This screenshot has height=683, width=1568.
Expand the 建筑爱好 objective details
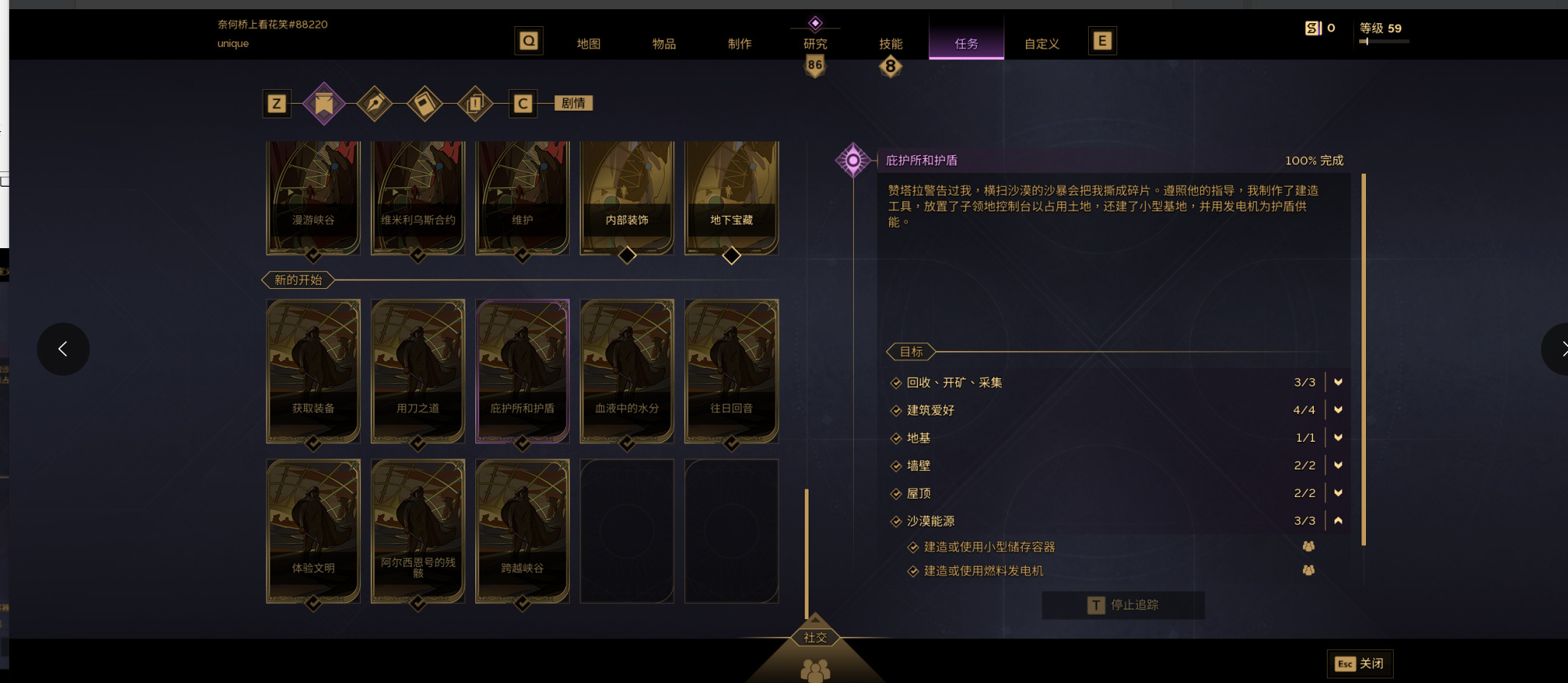coord(1338,409)
